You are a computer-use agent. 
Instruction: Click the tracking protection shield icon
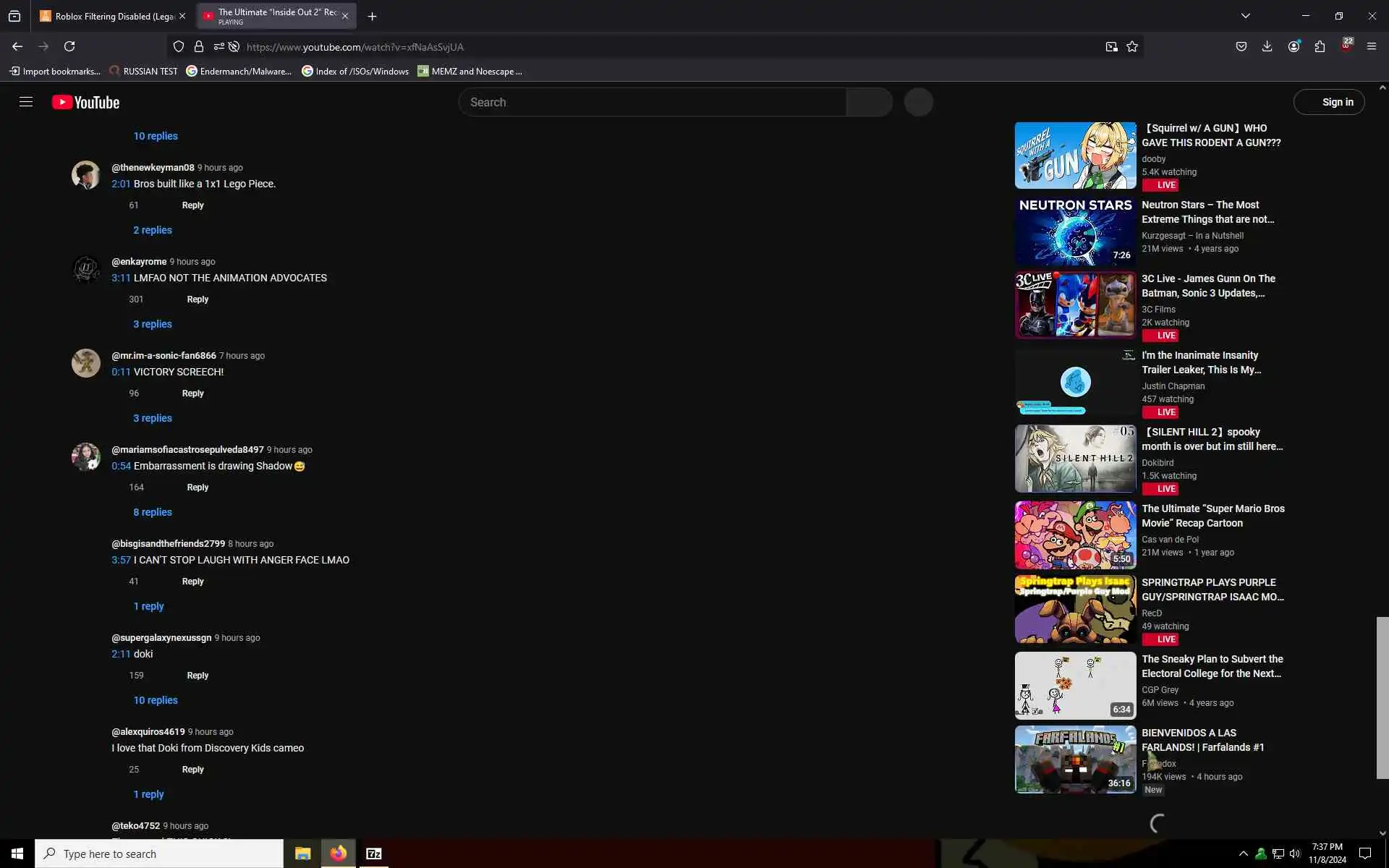pyautogui.click(x=179, y=46)
